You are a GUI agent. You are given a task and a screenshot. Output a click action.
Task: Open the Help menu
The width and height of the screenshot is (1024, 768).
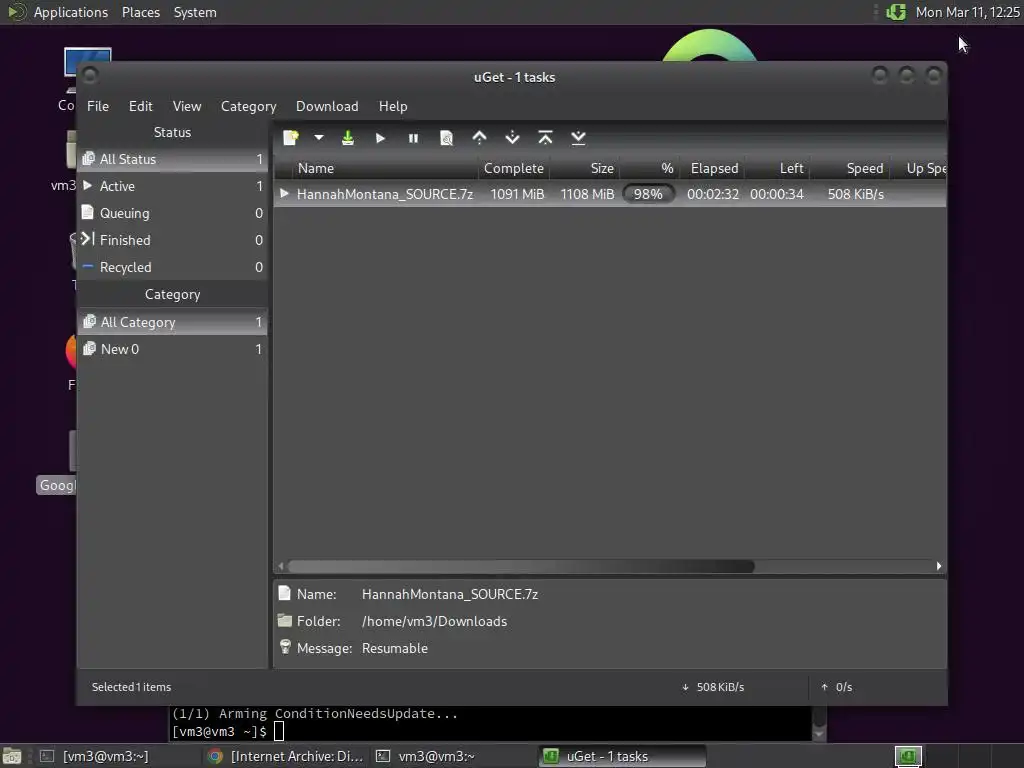coord(393,106)
